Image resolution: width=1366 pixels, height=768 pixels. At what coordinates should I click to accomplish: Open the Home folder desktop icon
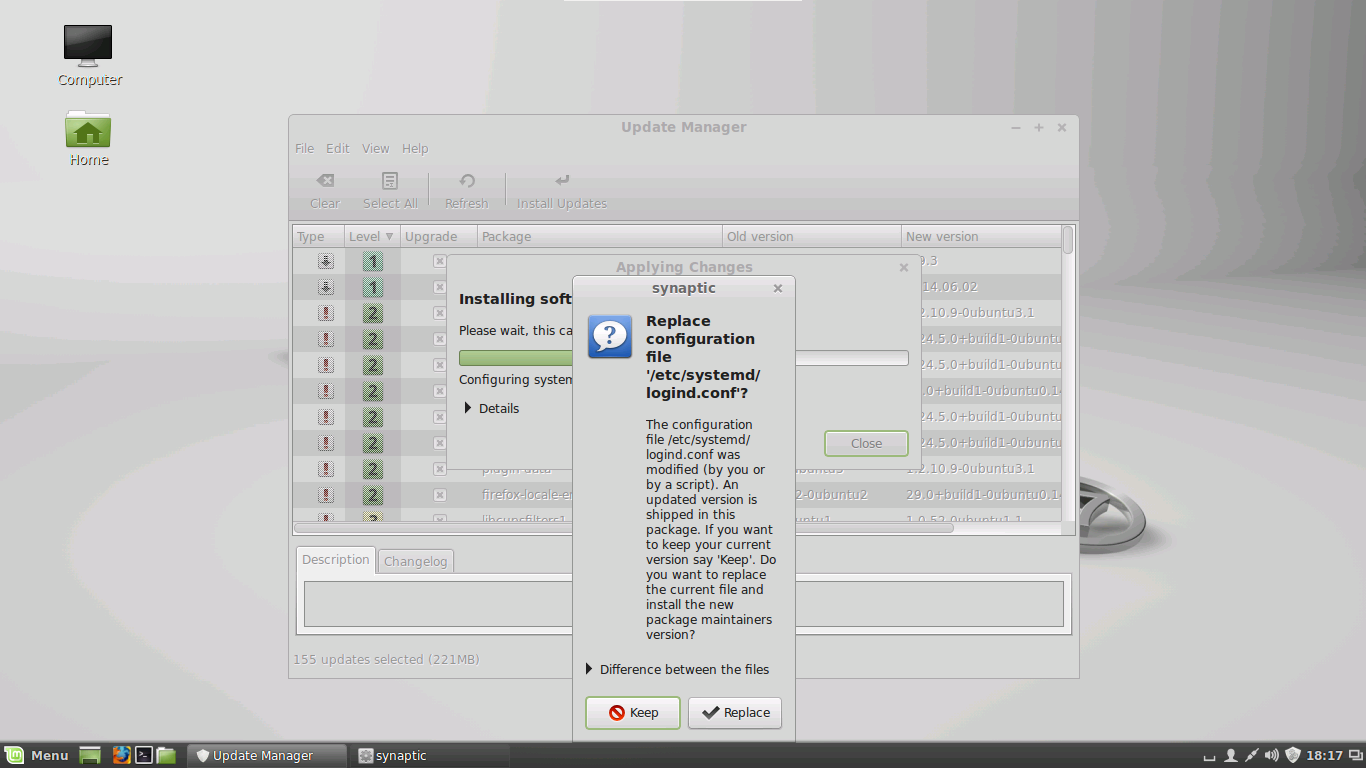click(89, 128)
